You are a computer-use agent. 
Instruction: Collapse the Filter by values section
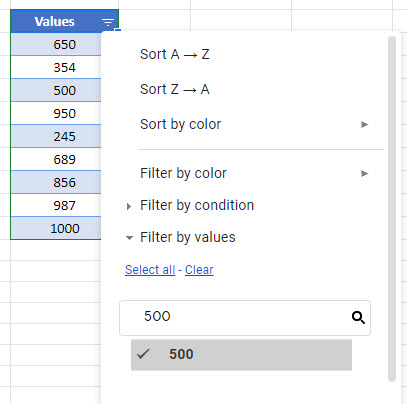[x=187, y=237]
